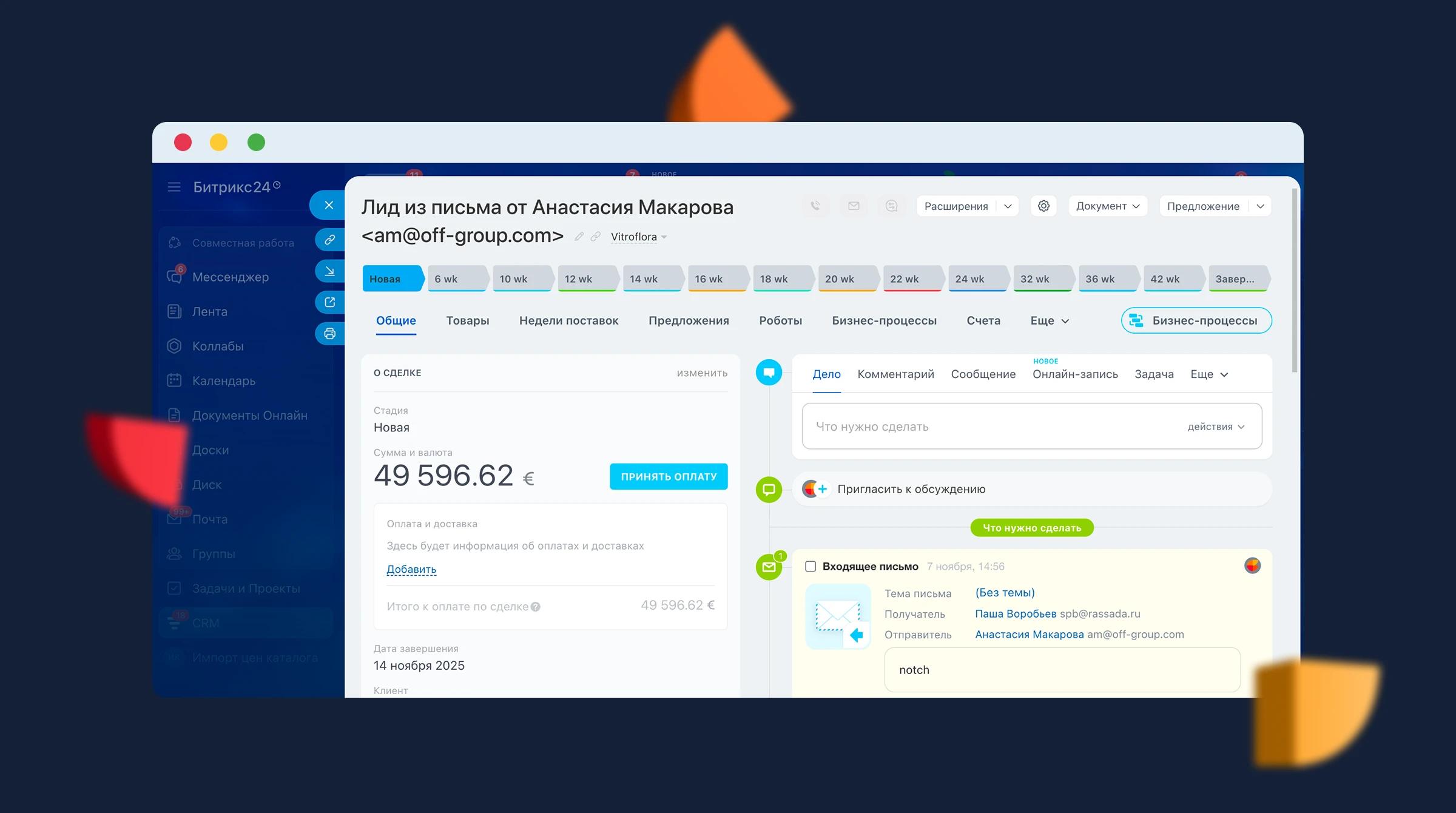Screen dimensions: 1456x813
Task: Check the Входящее письмо checkbox
Action: (x=811, y=566)
